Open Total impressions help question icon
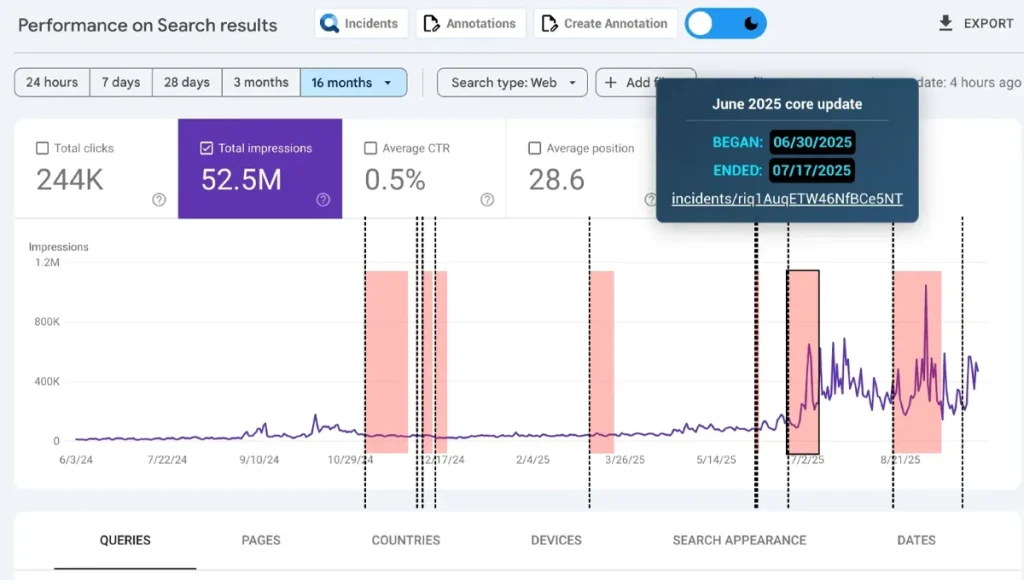The width and height of the screenshot is (1024, 580). 323,199
